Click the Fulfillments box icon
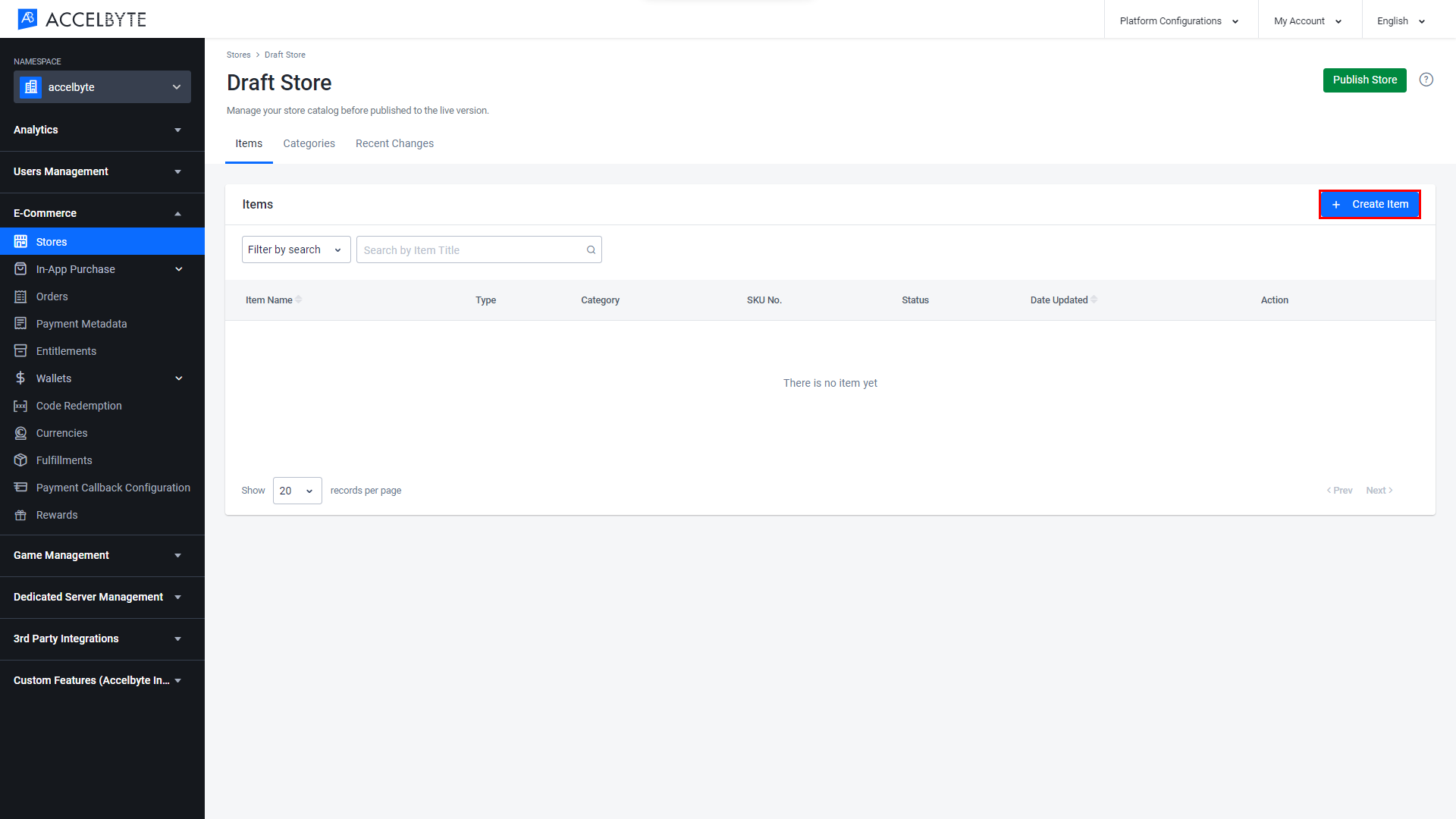 (20, 460)
